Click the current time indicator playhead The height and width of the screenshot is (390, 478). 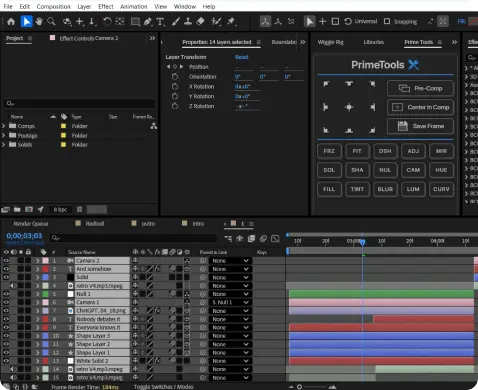pyautogui.click(x=363, y=242)
